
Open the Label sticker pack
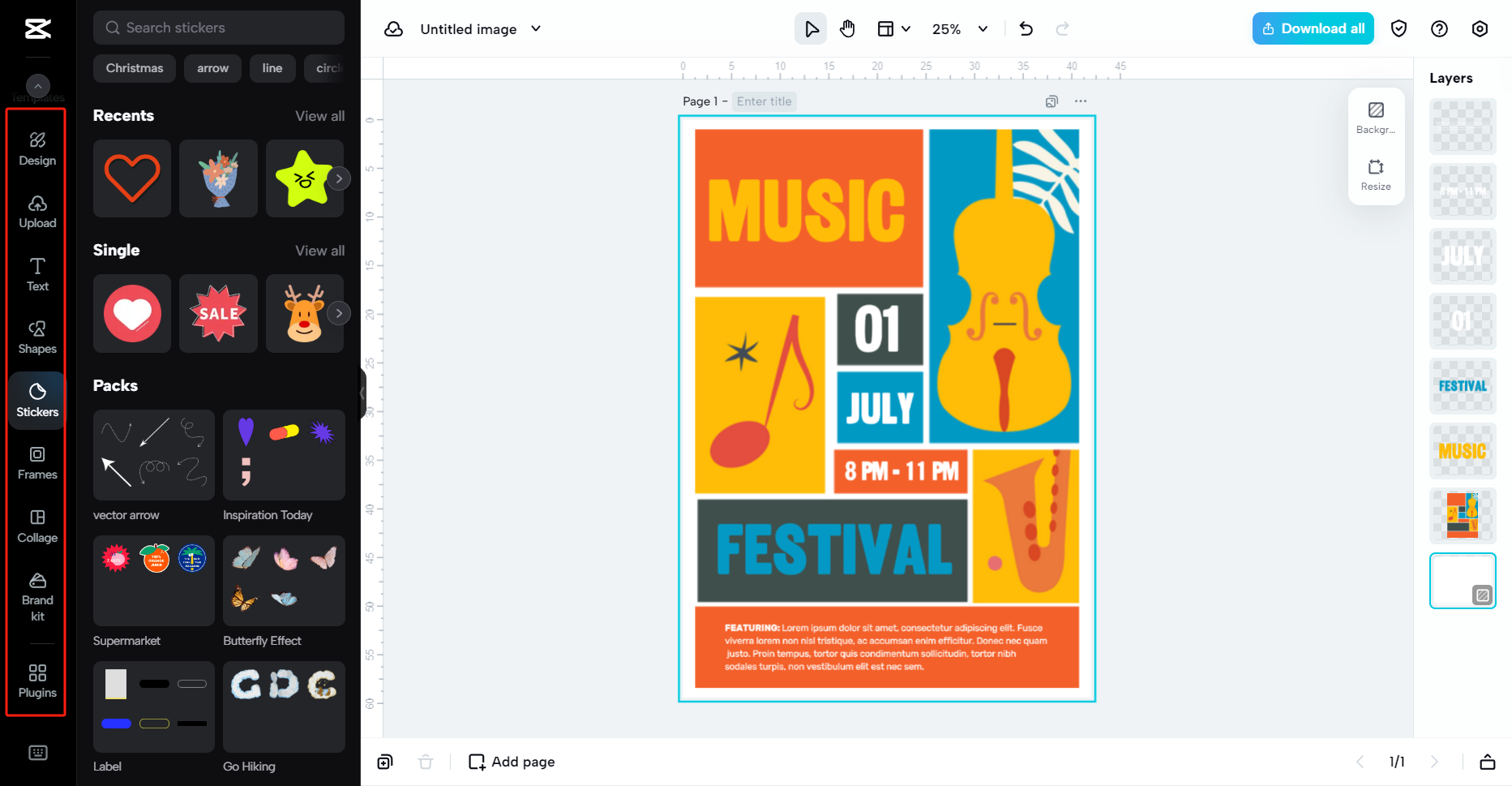coord(154,707)
